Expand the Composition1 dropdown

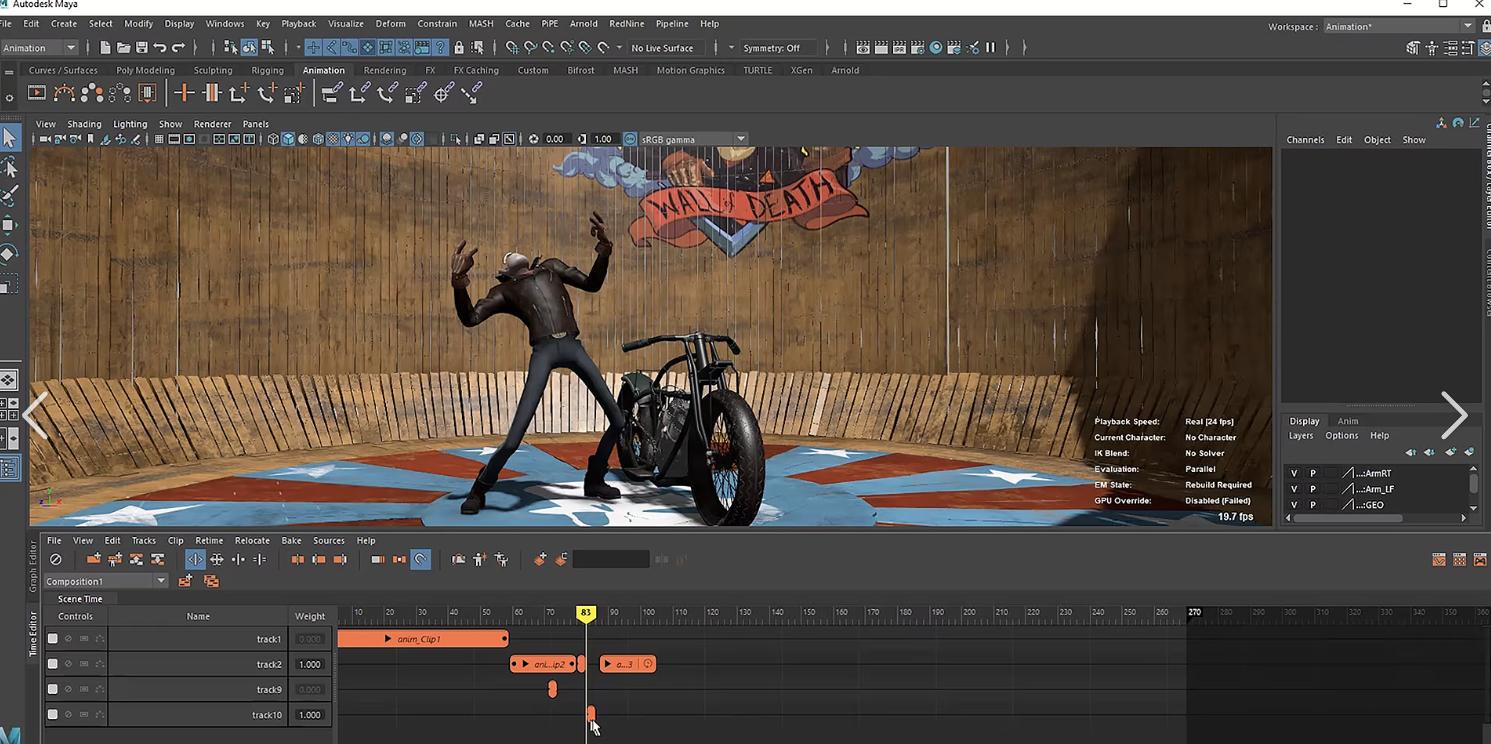160,581
